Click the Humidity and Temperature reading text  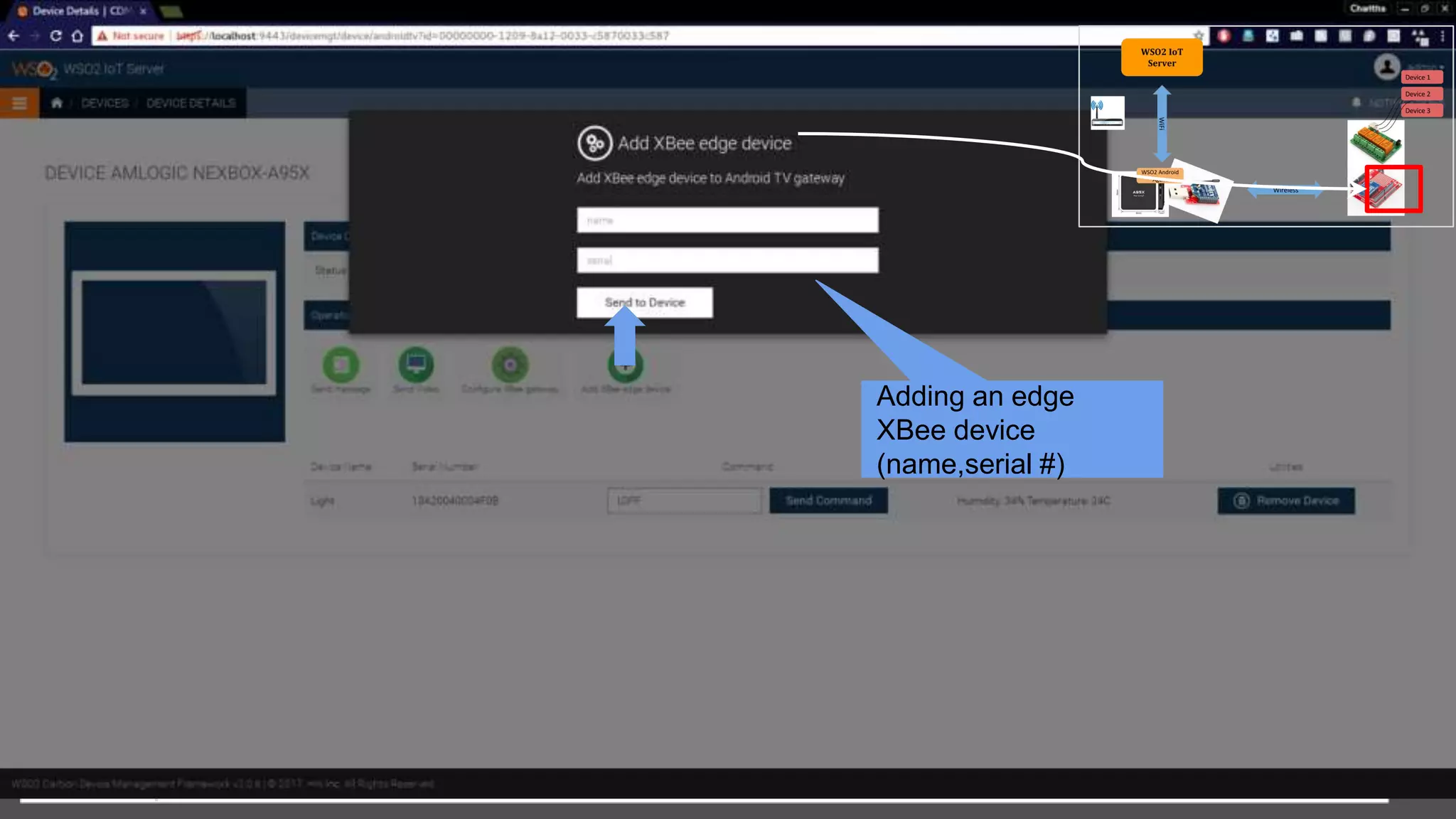click(x=1034, y=500)
